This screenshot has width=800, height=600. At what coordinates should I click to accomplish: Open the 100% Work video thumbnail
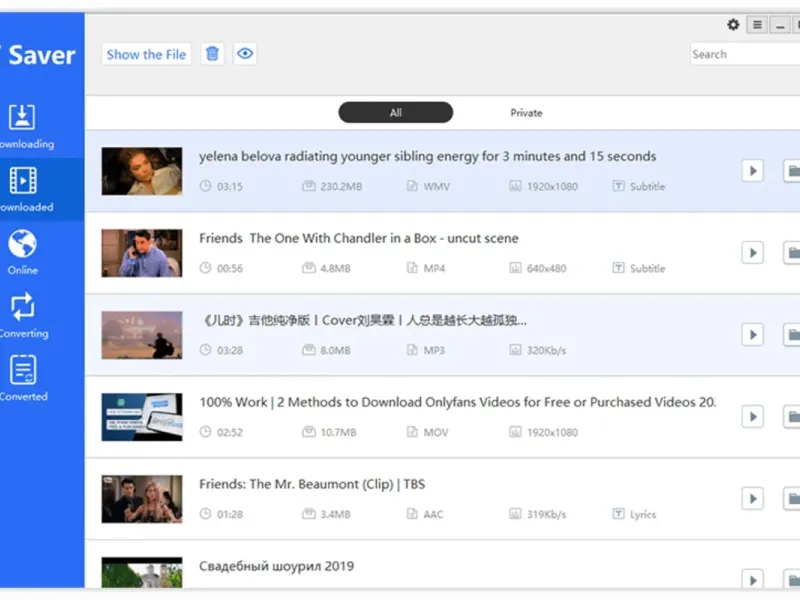(x=142, y=417)
